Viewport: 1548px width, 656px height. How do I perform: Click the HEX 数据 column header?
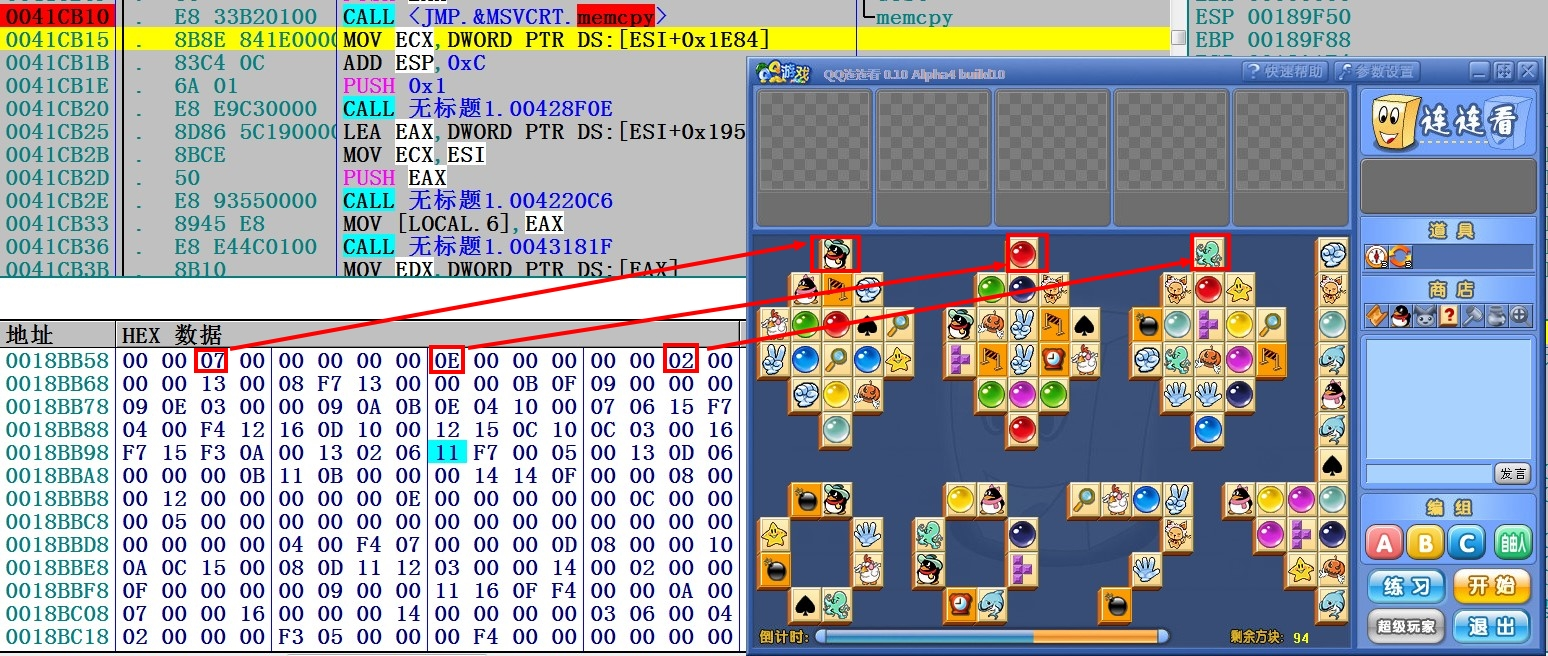(172, 334)
